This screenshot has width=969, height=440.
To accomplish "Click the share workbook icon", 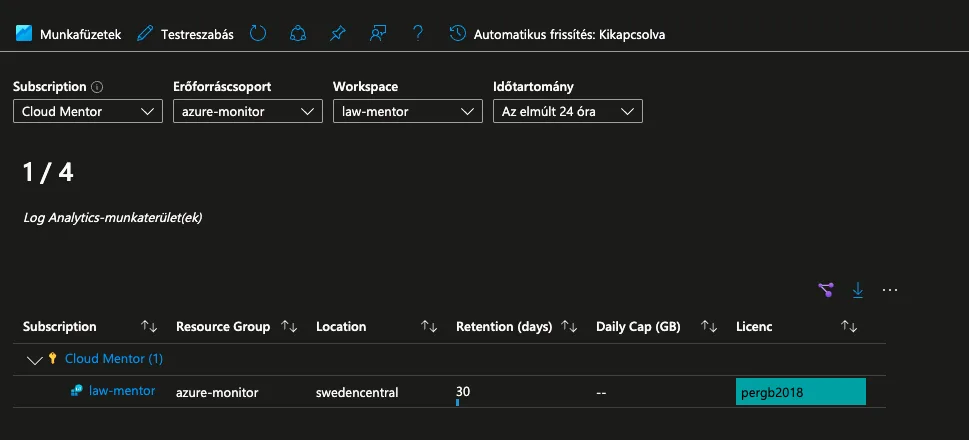I will [x=297, y=34].
